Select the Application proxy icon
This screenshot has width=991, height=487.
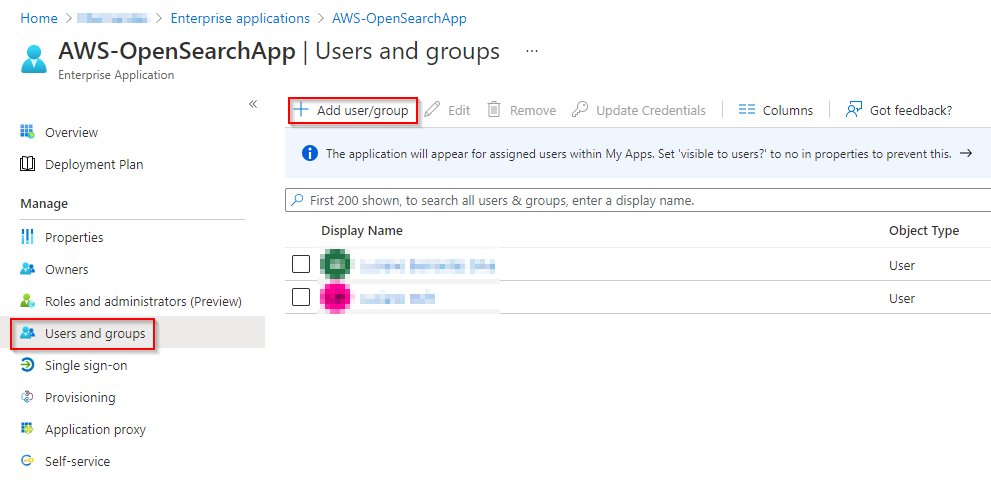[x=27, y=429]
